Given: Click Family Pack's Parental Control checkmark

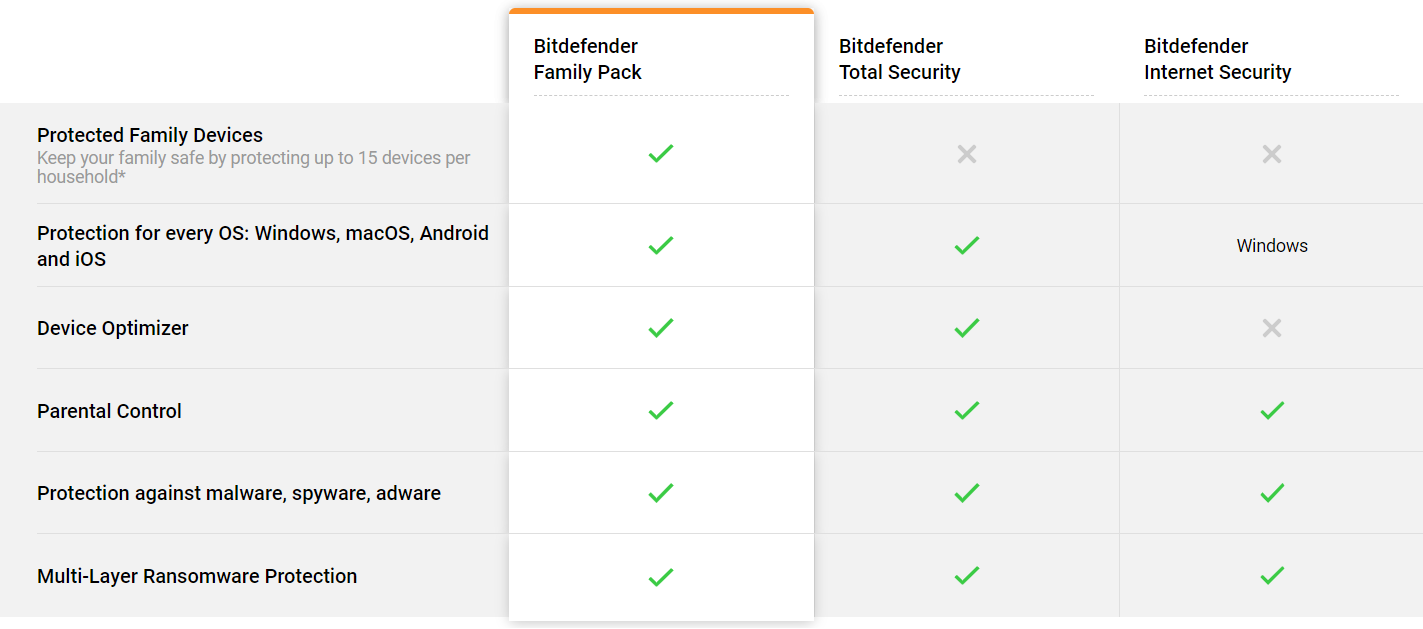Looking at the screenshot, I should coord(661,410).
